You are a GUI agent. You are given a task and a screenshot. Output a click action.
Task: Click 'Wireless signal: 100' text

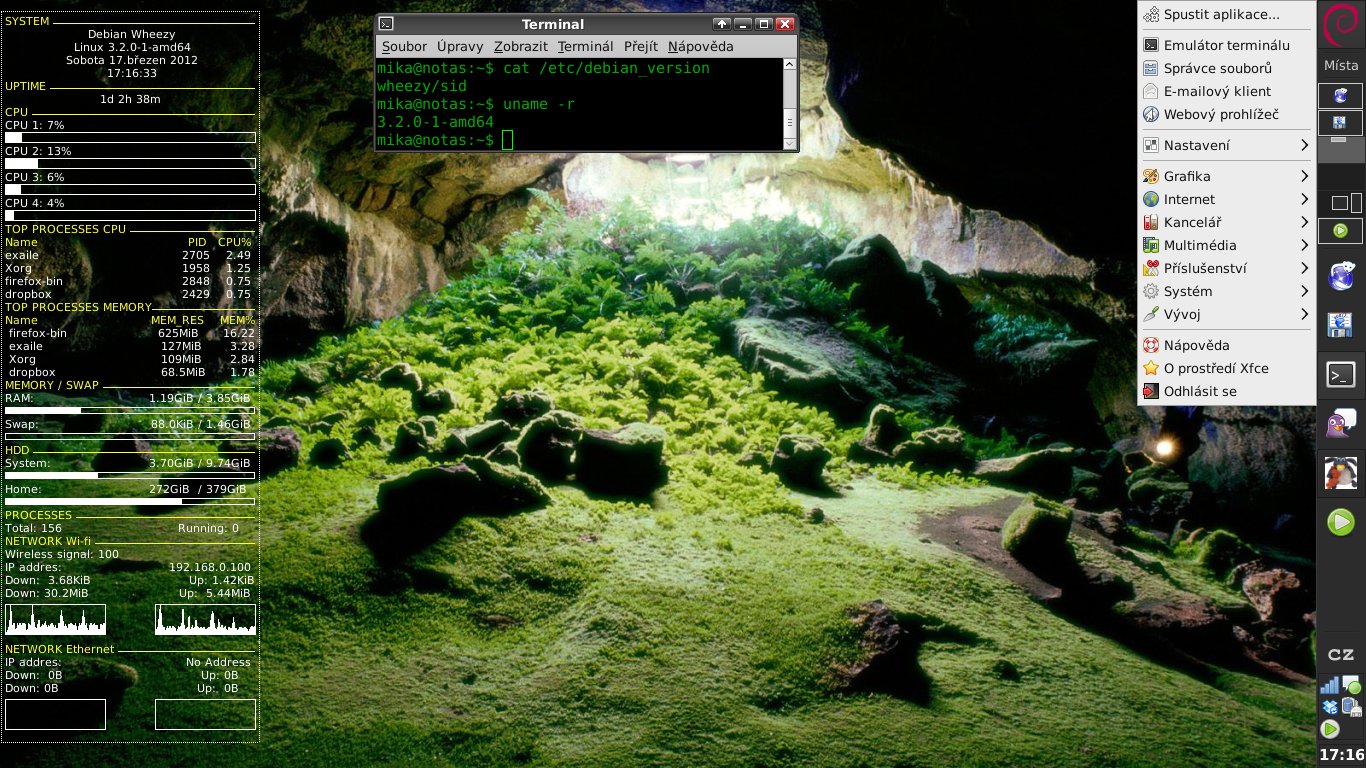pyautogui.click(x=62, y=554)
